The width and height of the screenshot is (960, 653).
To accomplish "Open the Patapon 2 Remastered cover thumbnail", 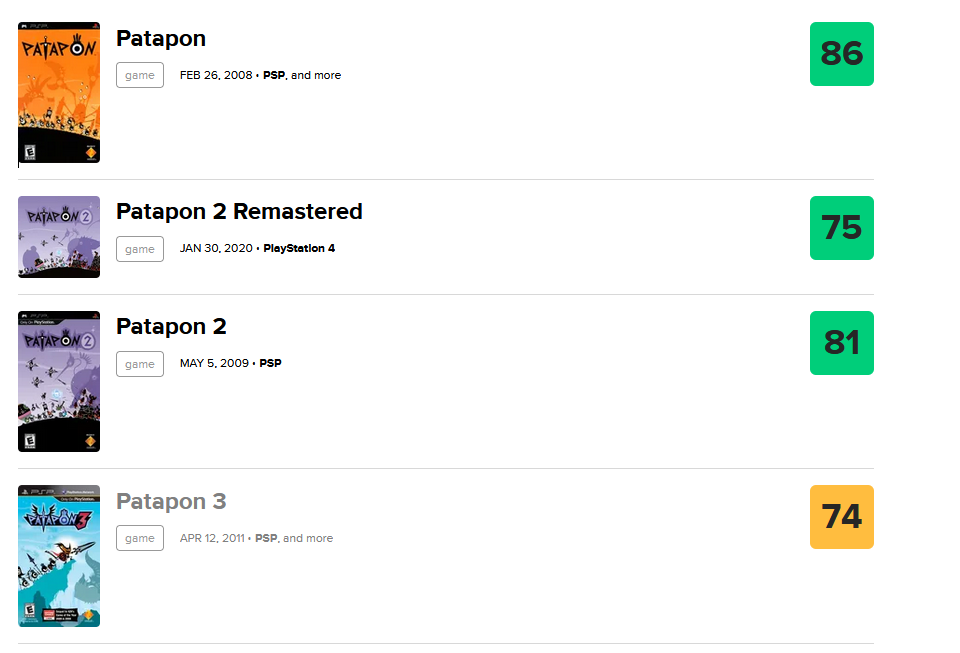I will [59, 237].
